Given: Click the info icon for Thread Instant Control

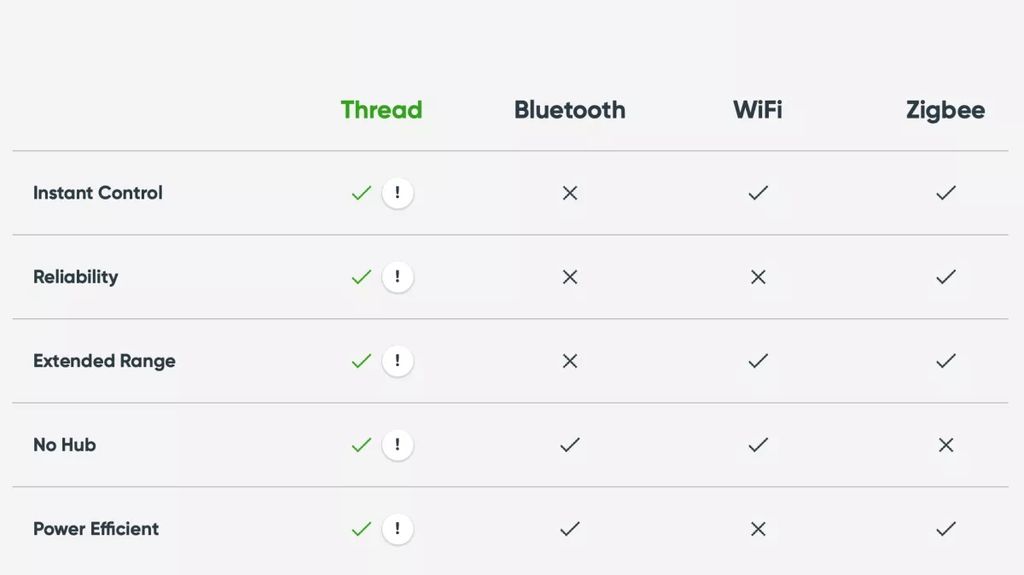Looking at the screenshot, I should 397,193.
